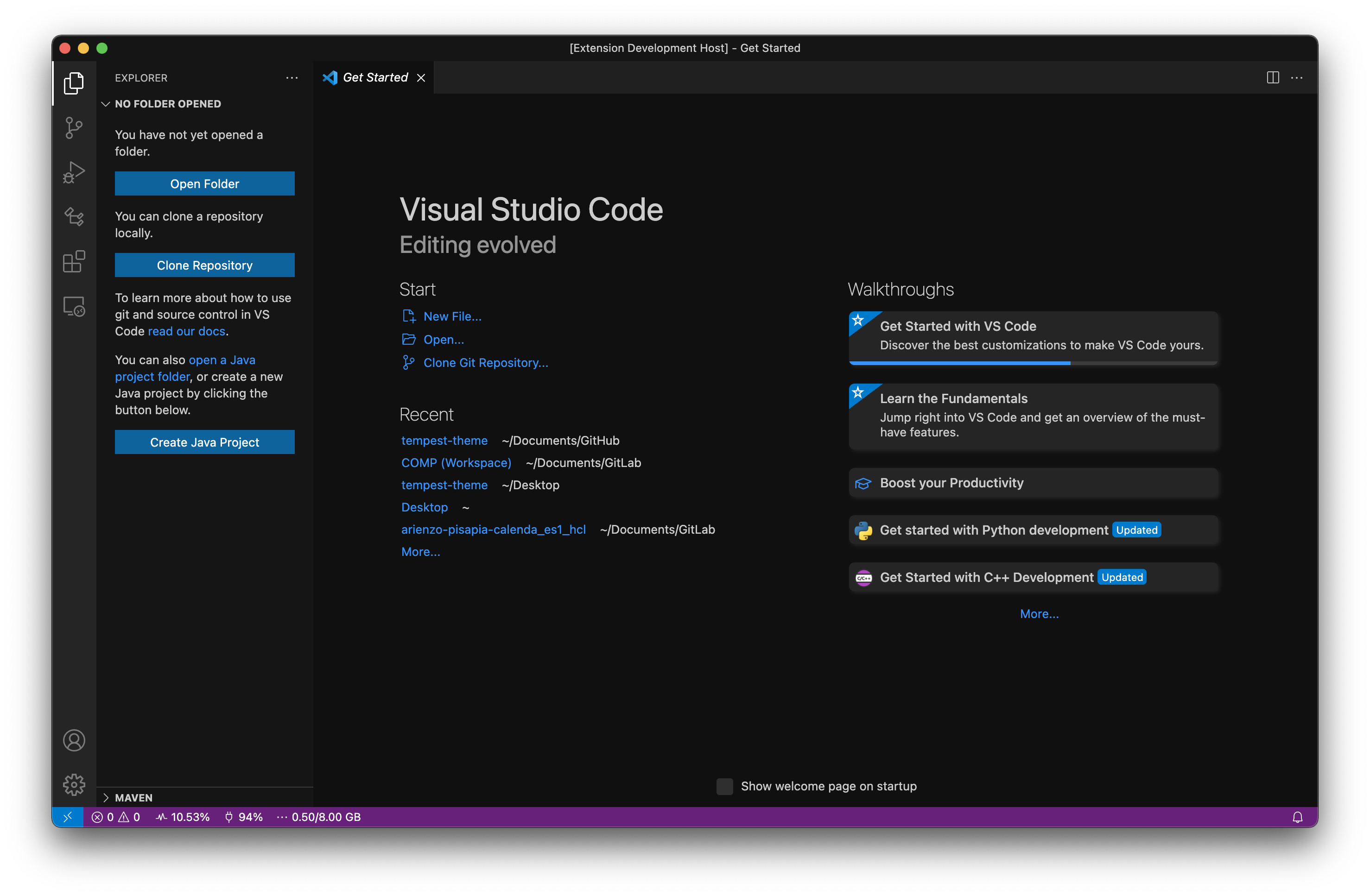Viewport: 1370px width, 896px height.
Task: Toggle Show welcome page on startup checkbox
Action: [725, 786]
